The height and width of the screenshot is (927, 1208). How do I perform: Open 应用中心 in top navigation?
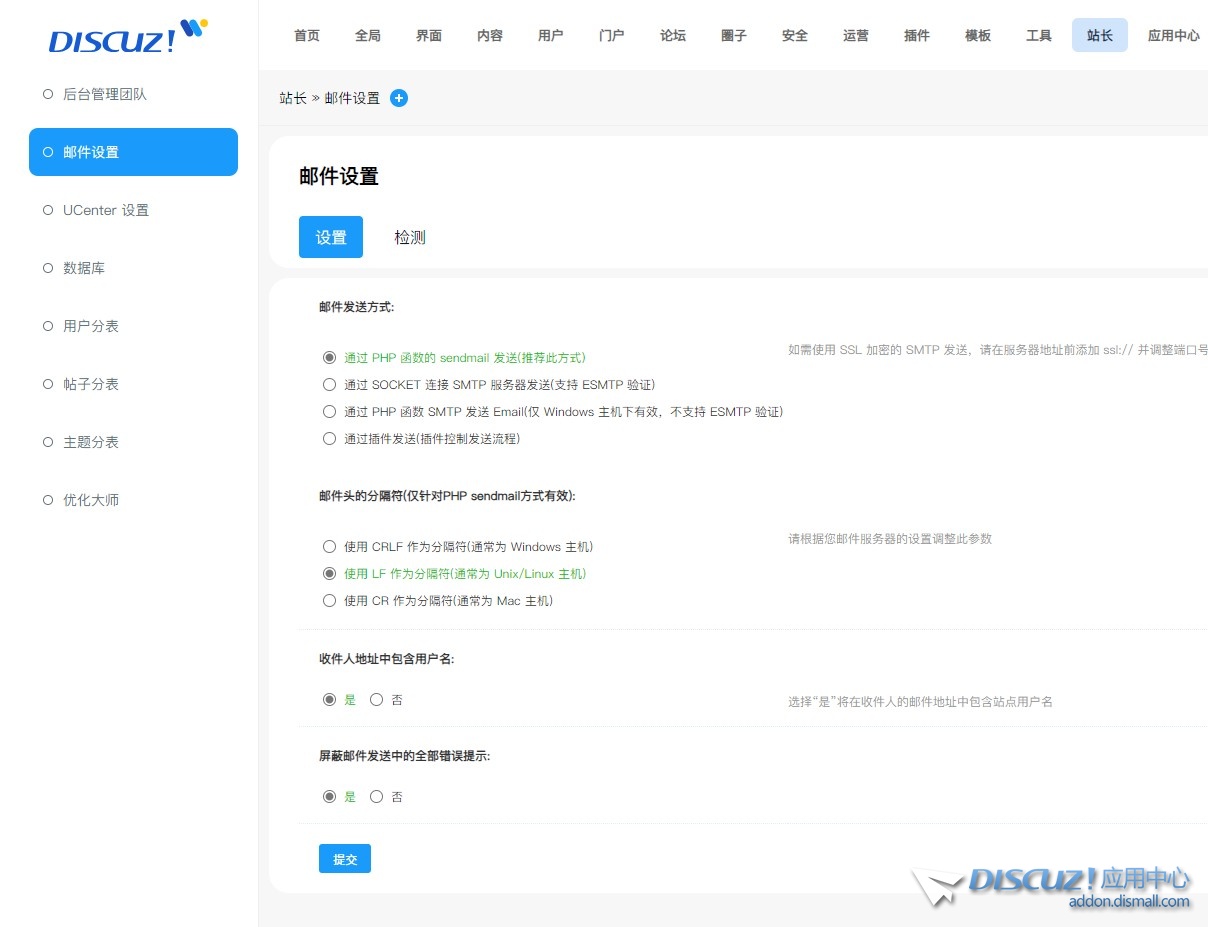click(1173, 35)
